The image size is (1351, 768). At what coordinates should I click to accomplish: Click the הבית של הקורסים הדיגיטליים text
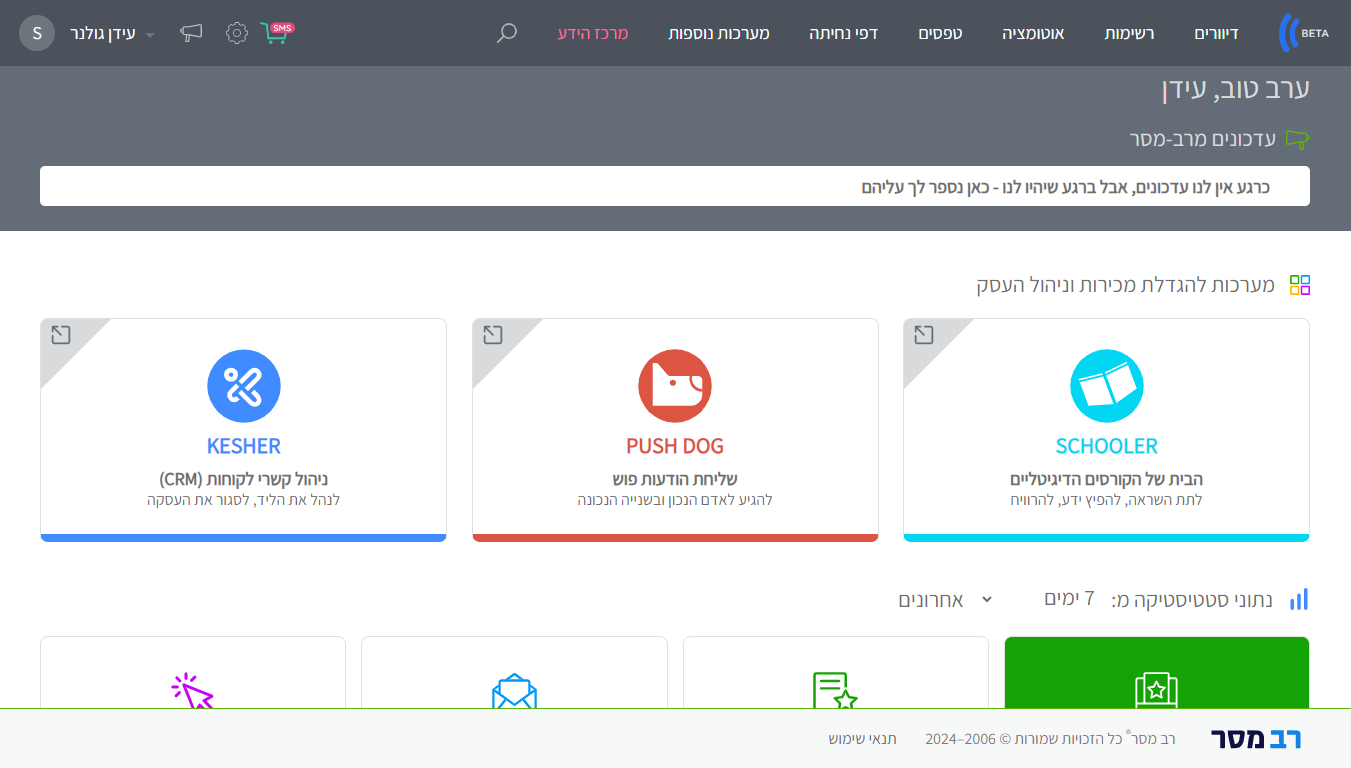pyautogui.click(x=1107, y=479)
